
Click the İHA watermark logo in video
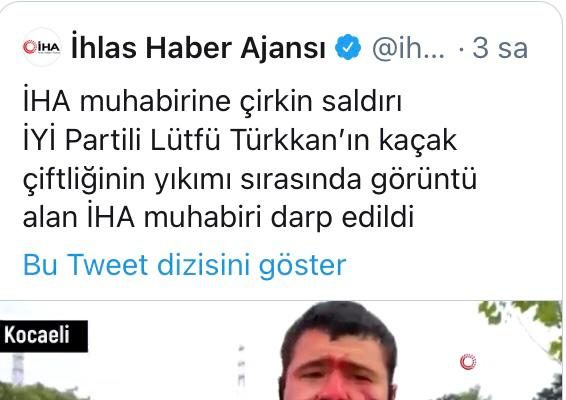[x=468, y=362]
